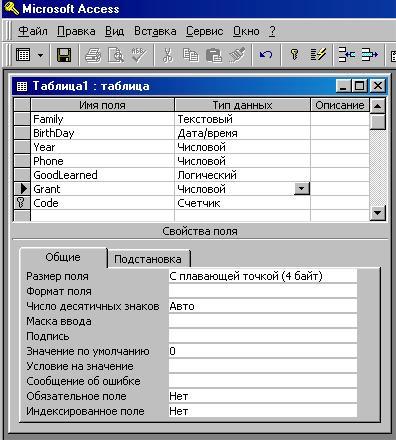This screenshot has height=440, width=396.
Task: Select the Code row primary key selector
Action: tap(22, 203)
